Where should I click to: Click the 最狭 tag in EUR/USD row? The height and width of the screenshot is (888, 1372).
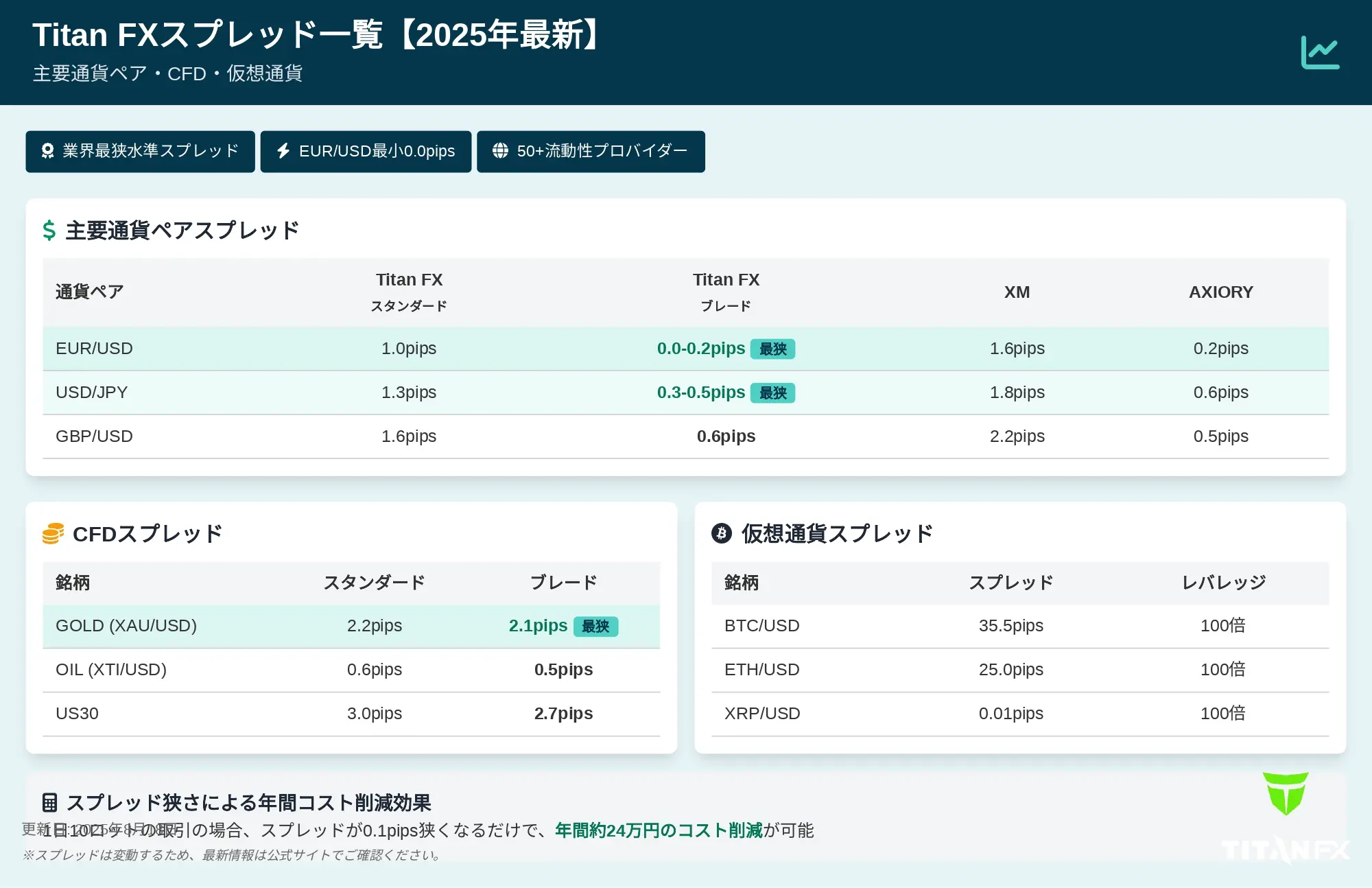point(772,349)
